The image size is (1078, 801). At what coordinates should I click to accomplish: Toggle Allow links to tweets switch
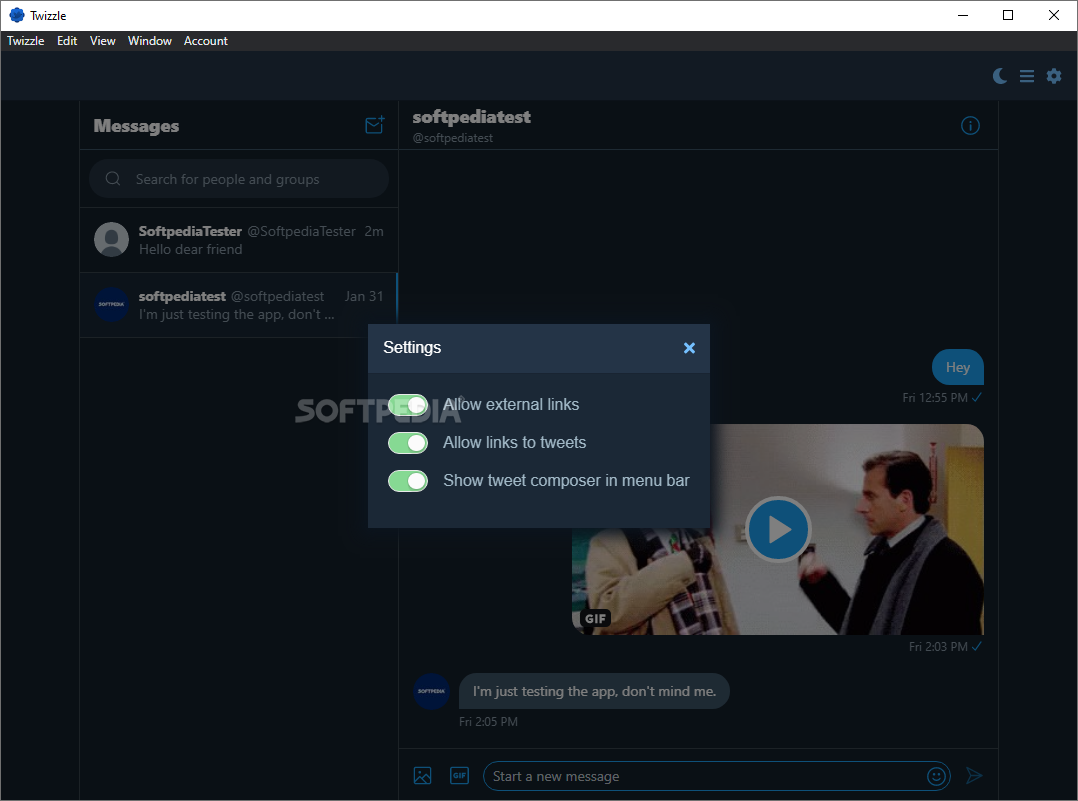click(408, 443)
